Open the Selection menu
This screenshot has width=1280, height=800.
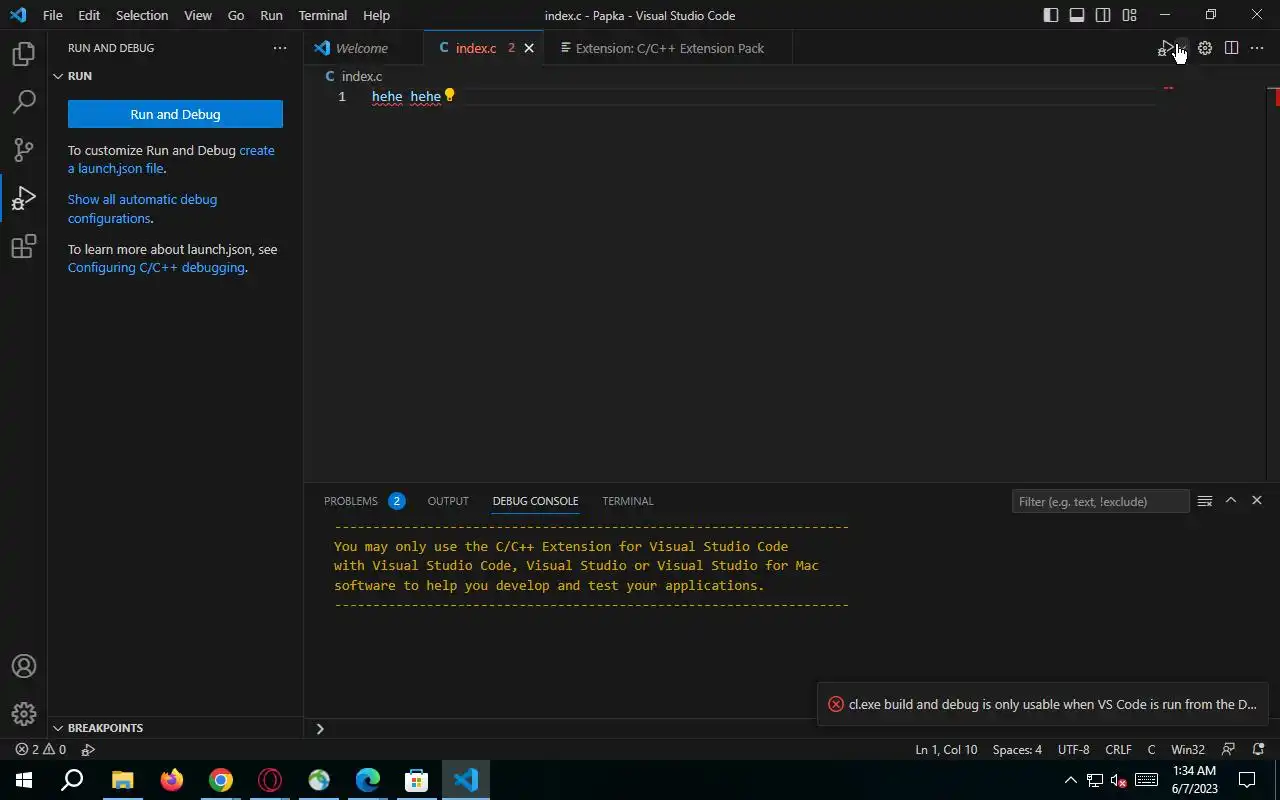tap(142, 15)
